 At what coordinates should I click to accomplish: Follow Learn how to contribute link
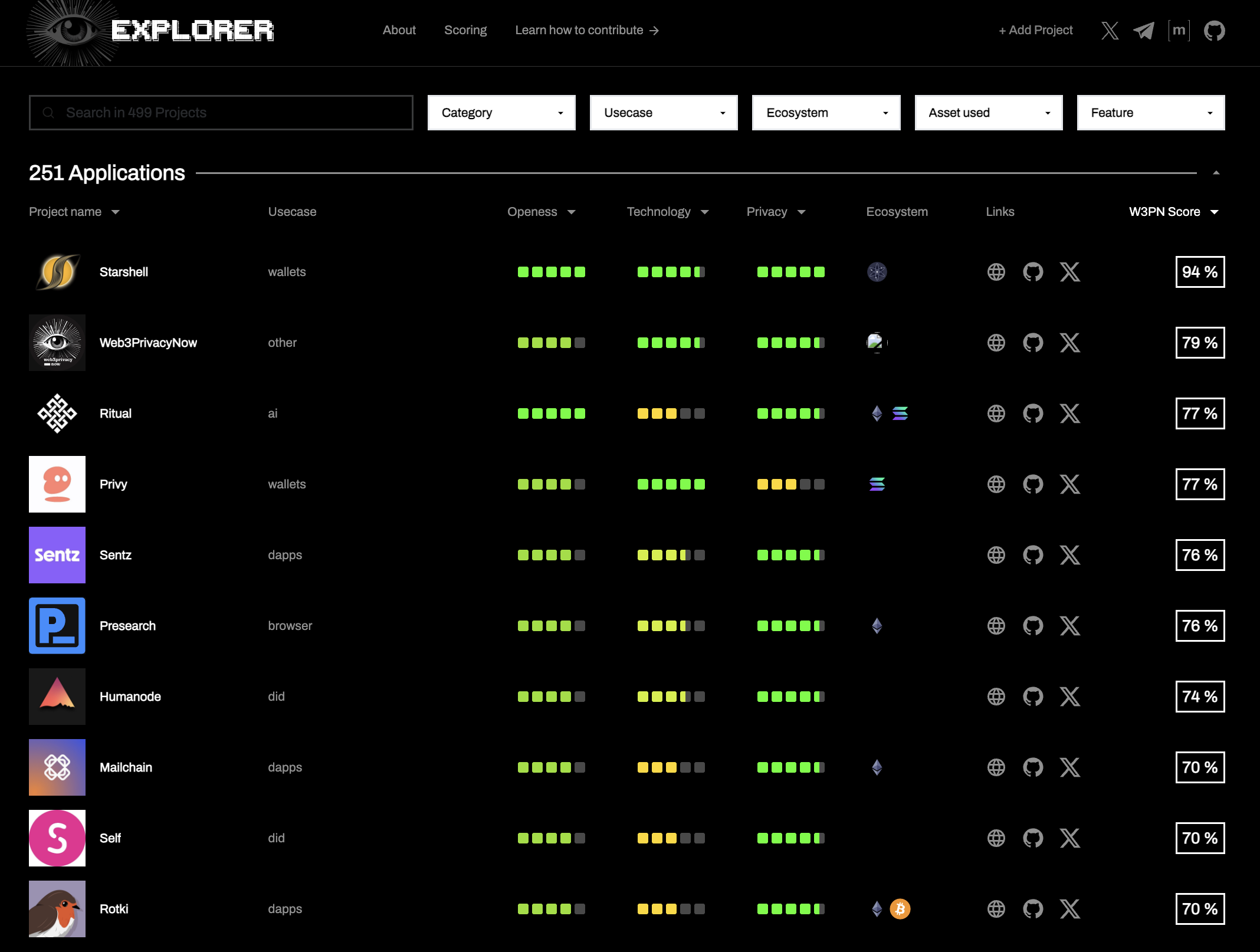[x=587, y=30]
